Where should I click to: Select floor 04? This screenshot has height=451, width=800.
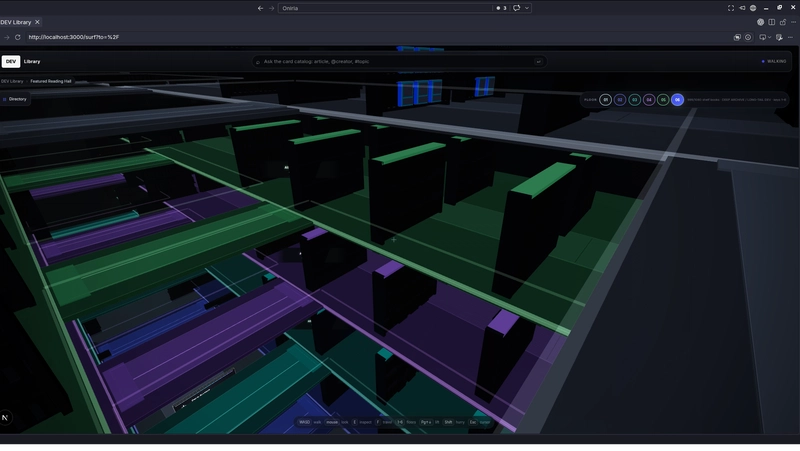649,100
